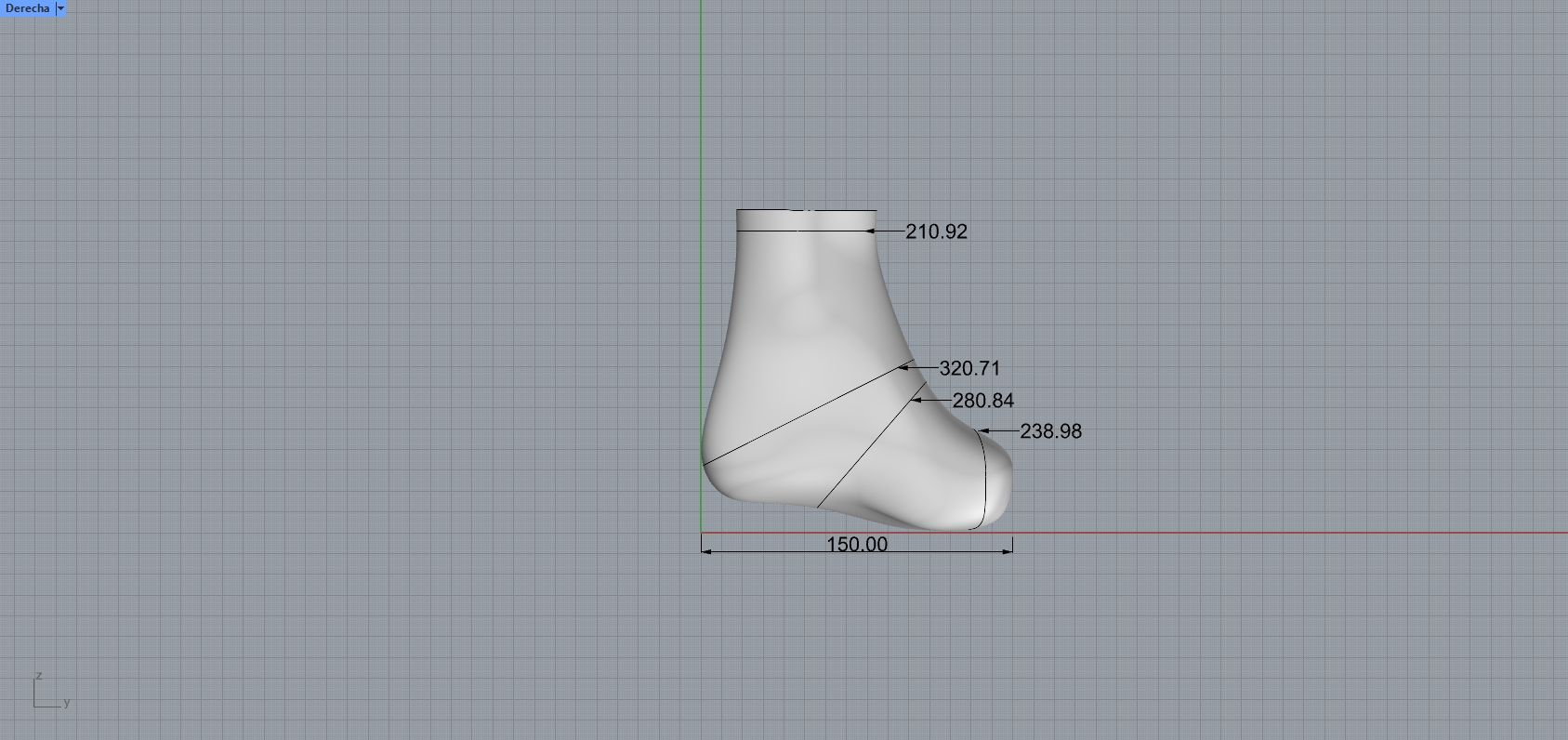Select the 150.00 length dimension text
The height and width of the screenshot is (740, 1568).
click(857, 544)
